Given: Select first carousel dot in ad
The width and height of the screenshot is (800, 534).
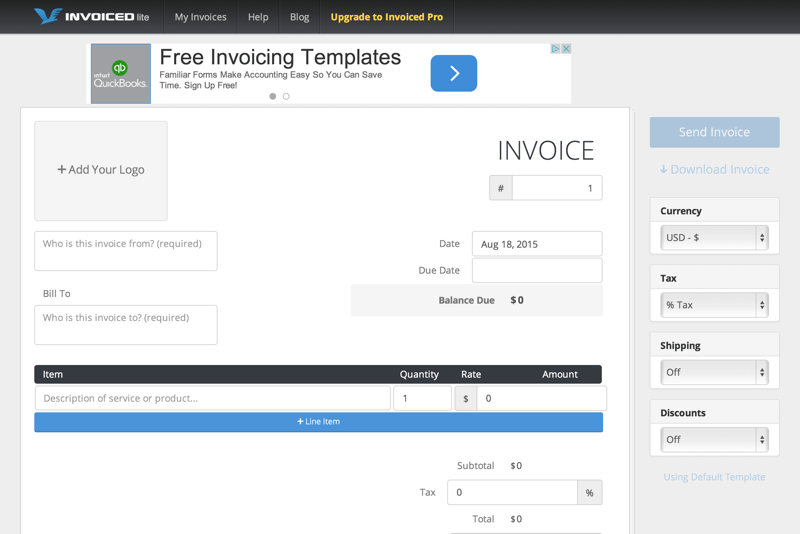Looking at the screenshot, I should (x=272, y=96).
